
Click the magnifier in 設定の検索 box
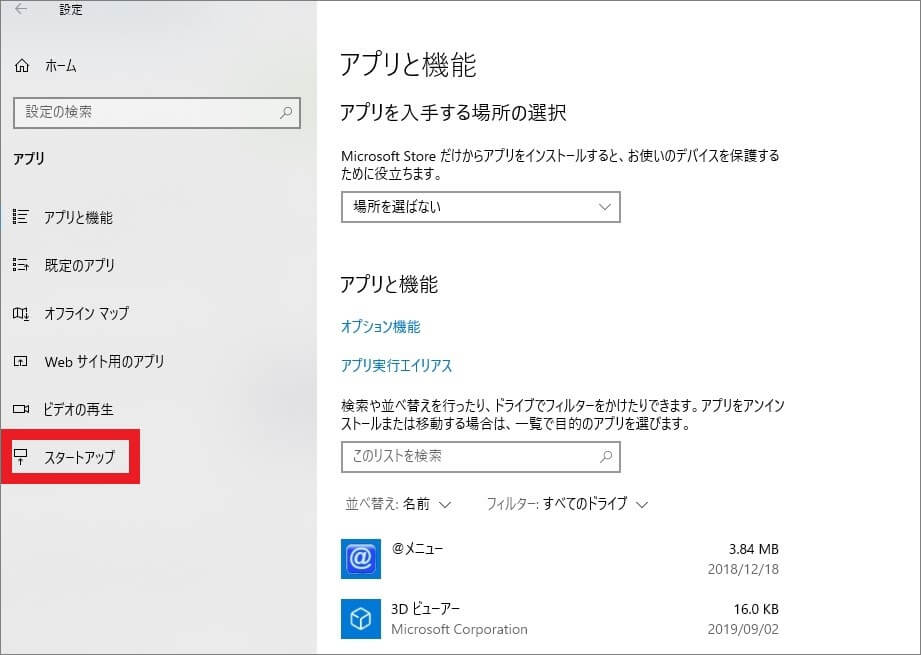[x=286, y=112]
